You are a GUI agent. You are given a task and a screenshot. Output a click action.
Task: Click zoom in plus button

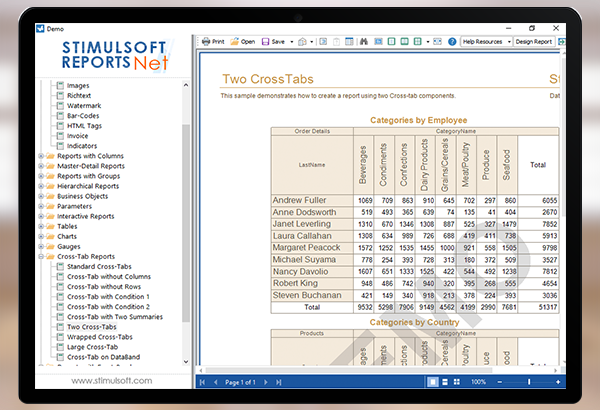pyautogui.click(x=558, y=382)
